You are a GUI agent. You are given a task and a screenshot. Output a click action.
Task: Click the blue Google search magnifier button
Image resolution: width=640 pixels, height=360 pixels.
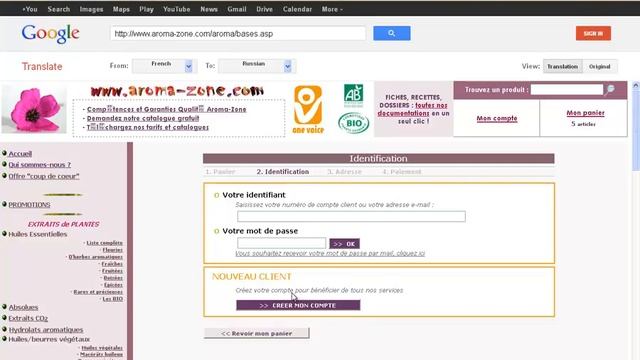click(391, 33)
